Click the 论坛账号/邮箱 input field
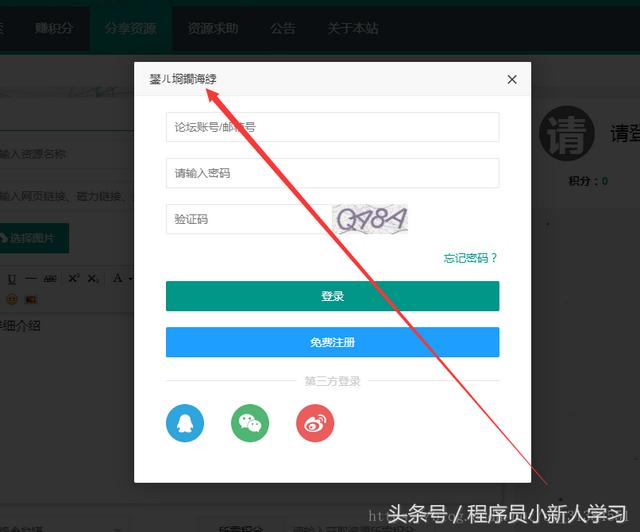The image size is (640, 532). click(x=332, y=127)
